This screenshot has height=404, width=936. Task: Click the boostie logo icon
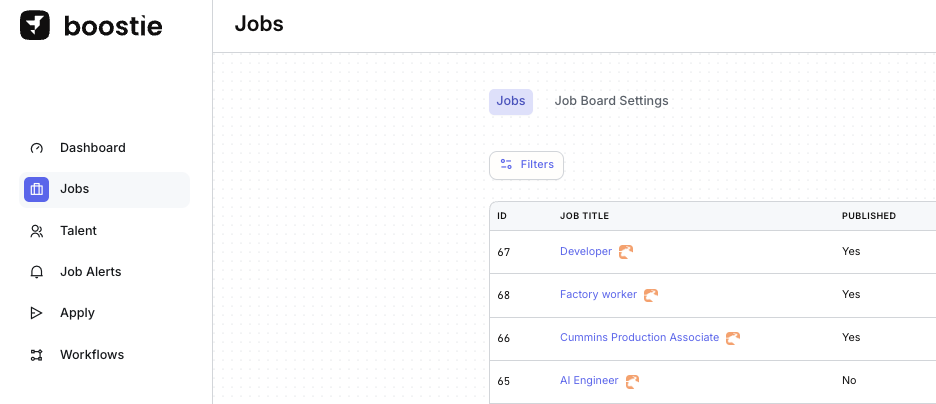click(35, 26)
